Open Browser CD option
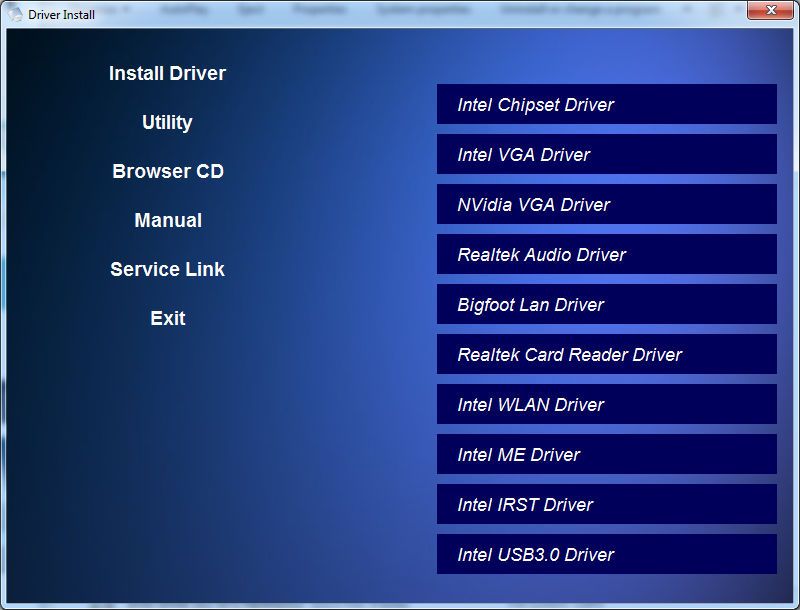 click(167, 171)
